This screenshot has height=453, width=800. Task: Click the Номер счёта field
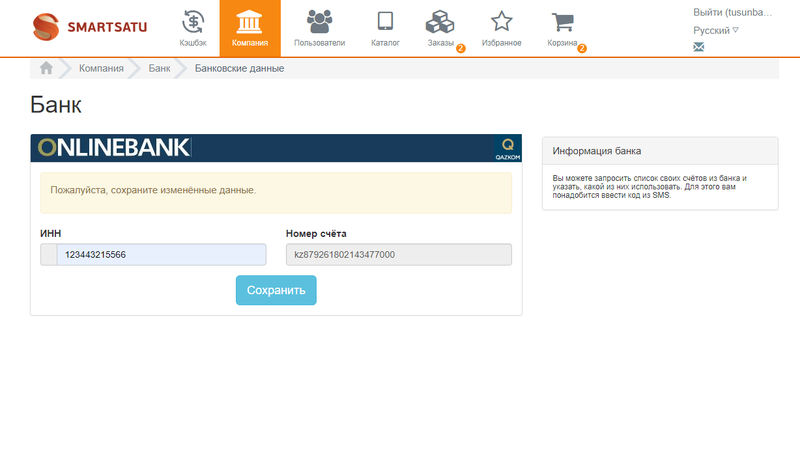(398, 255)
